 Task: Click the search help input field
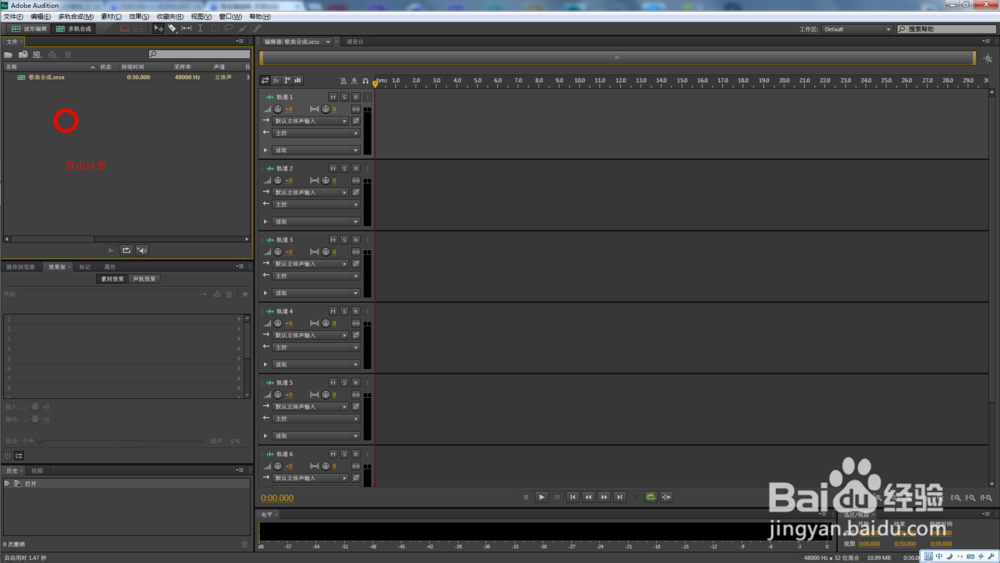(x=946, y=29)
